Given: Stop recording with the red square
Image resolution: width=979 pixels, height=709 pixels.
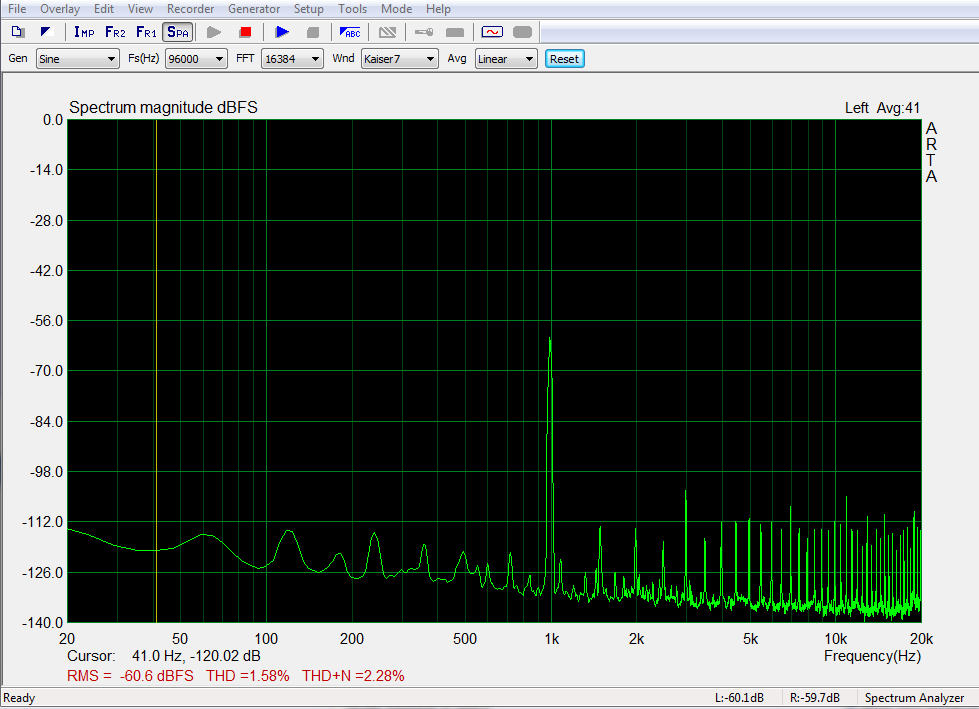Looking at the screenshot, I should click(245, 32).
